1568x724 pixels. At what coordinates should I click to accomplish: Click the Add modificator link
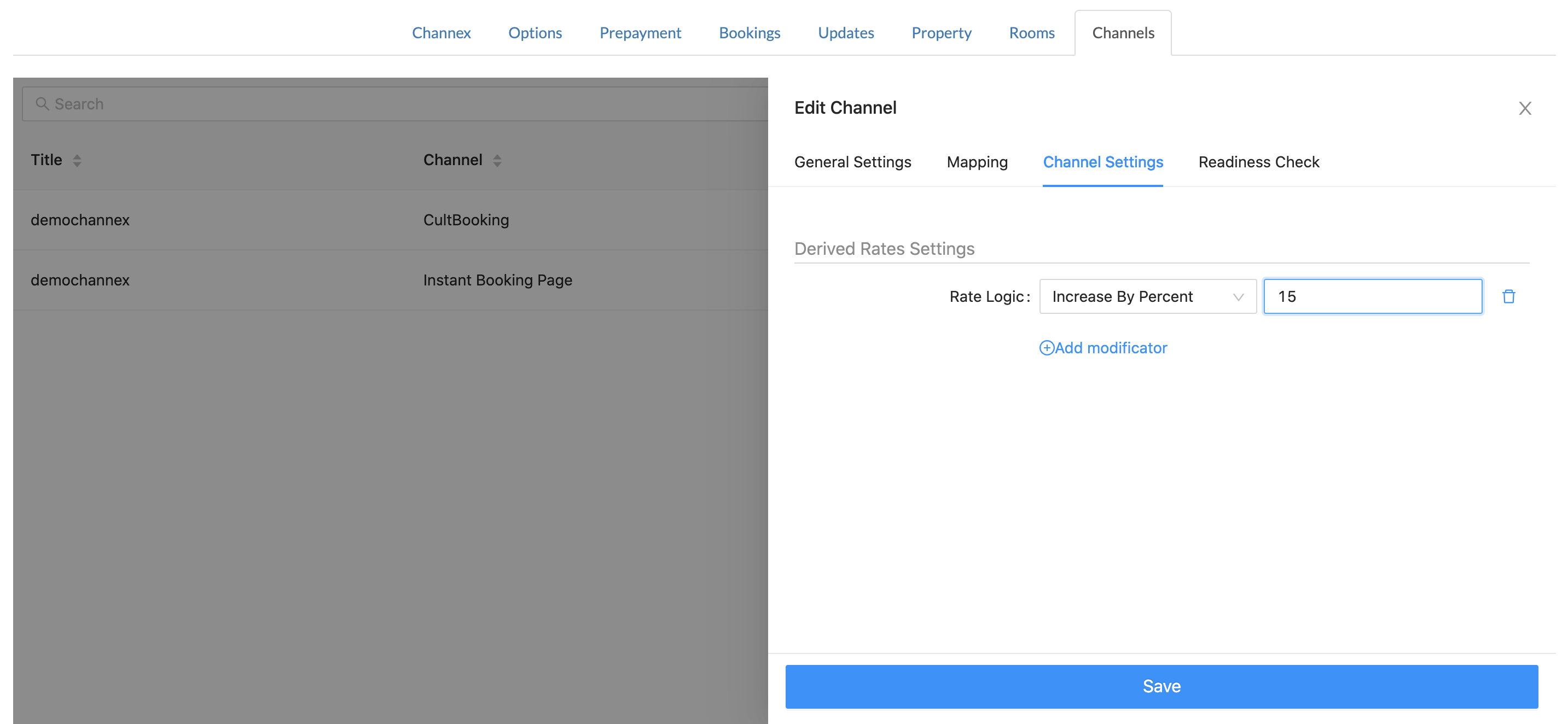click(1110, 348)
